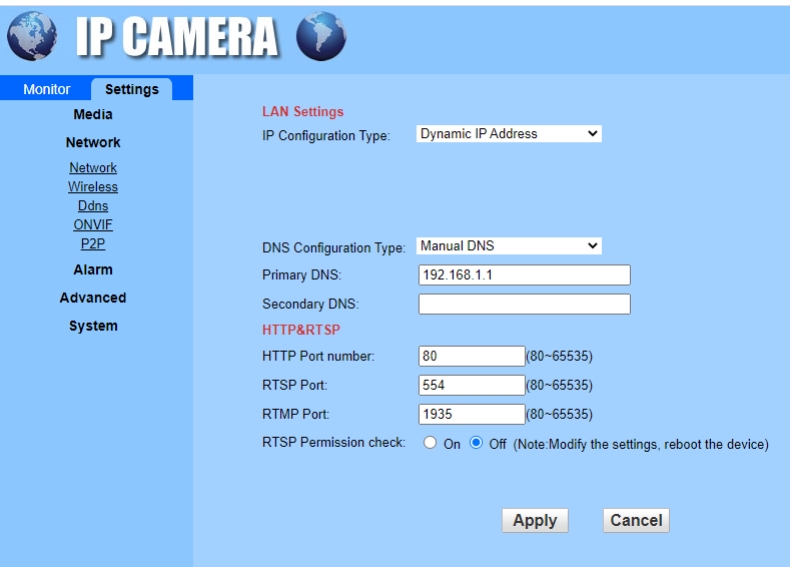The width and height of the screenshot is (790, 567).
Task: Expand the Alarm settings section
Action: point(93,270)
